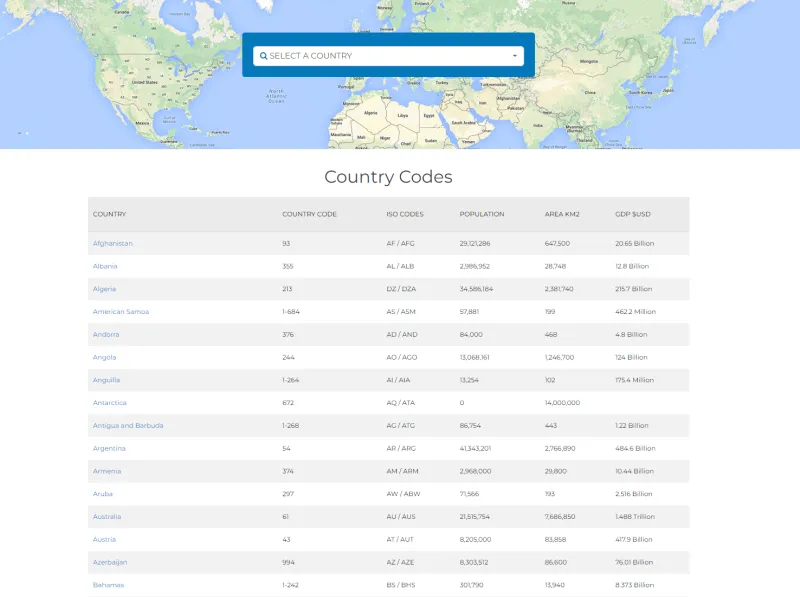Click the Angola country link
Viewport: 800px width, 597px height.
click(x=105, y=357)
